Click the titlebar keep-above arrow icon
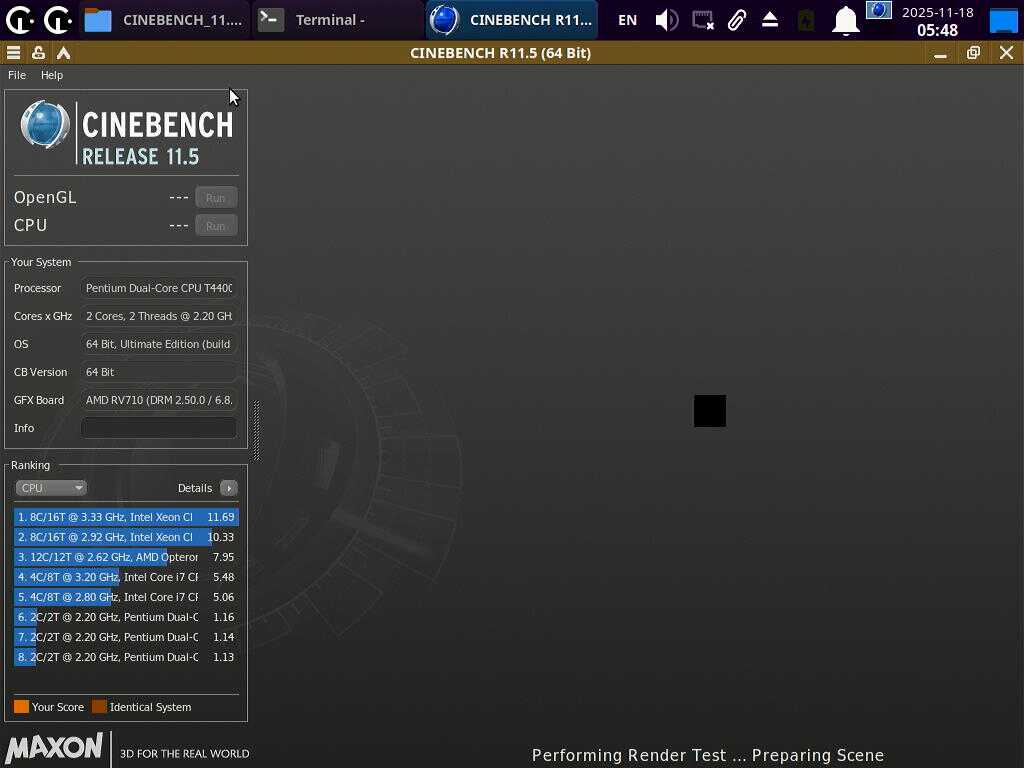Image resolution: width=1024 pixels, height=768 pixels. (x=63, y=53)
